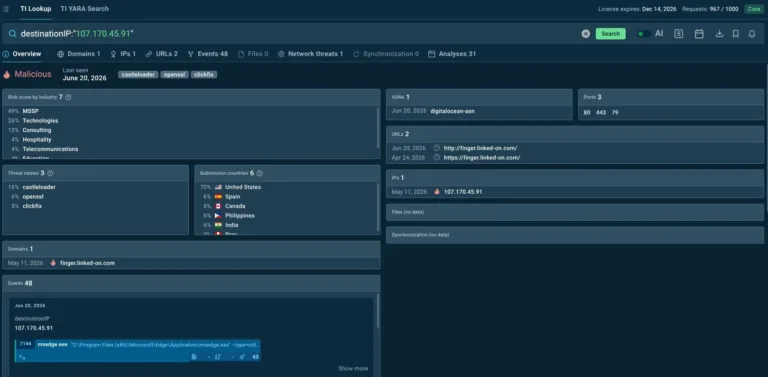Click the Events panel scrollbar
Viewport: 768px width, 377px height.
tap(378, 310)
